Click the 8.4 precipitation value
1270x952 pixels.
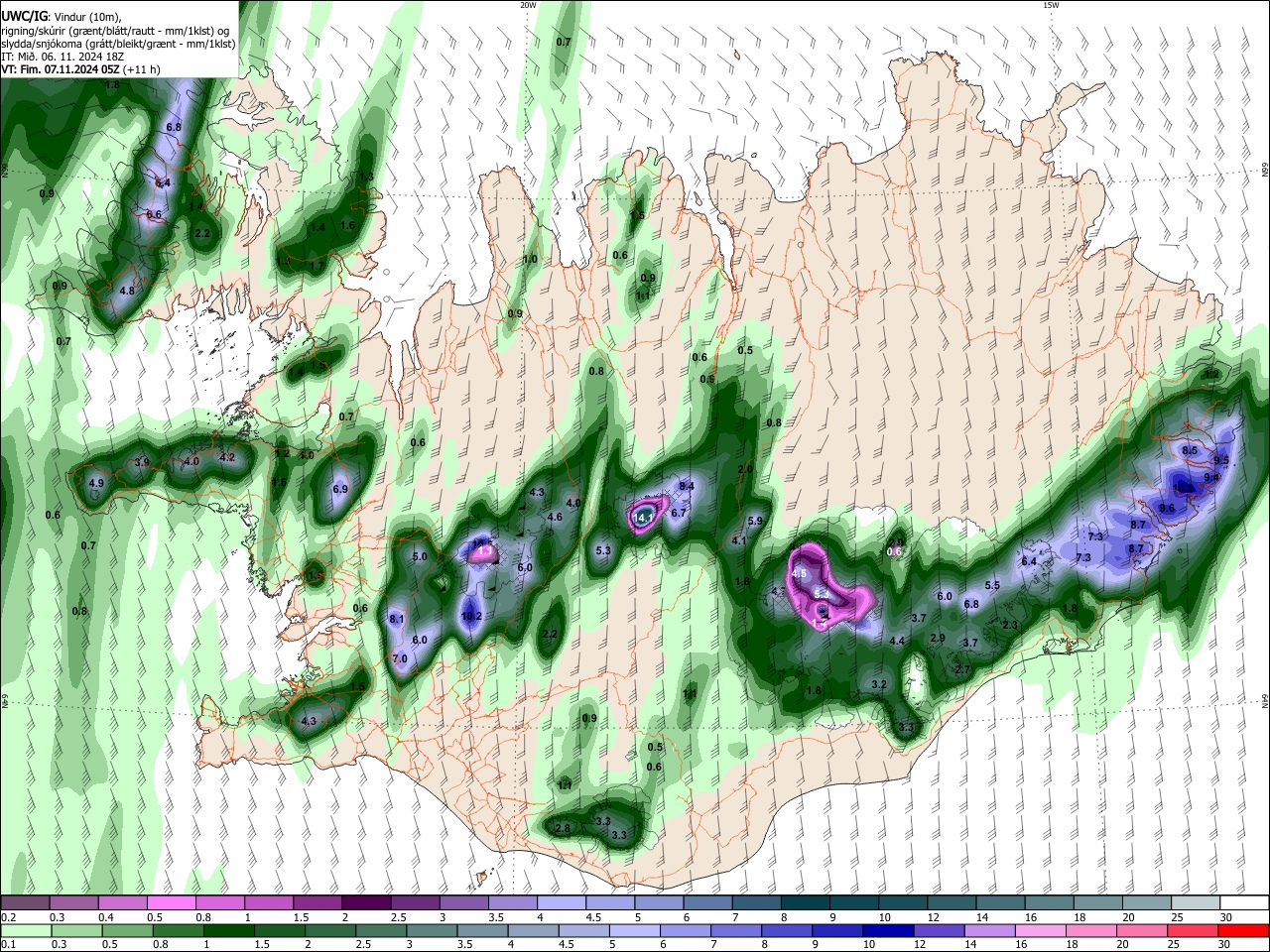[686, 486]
